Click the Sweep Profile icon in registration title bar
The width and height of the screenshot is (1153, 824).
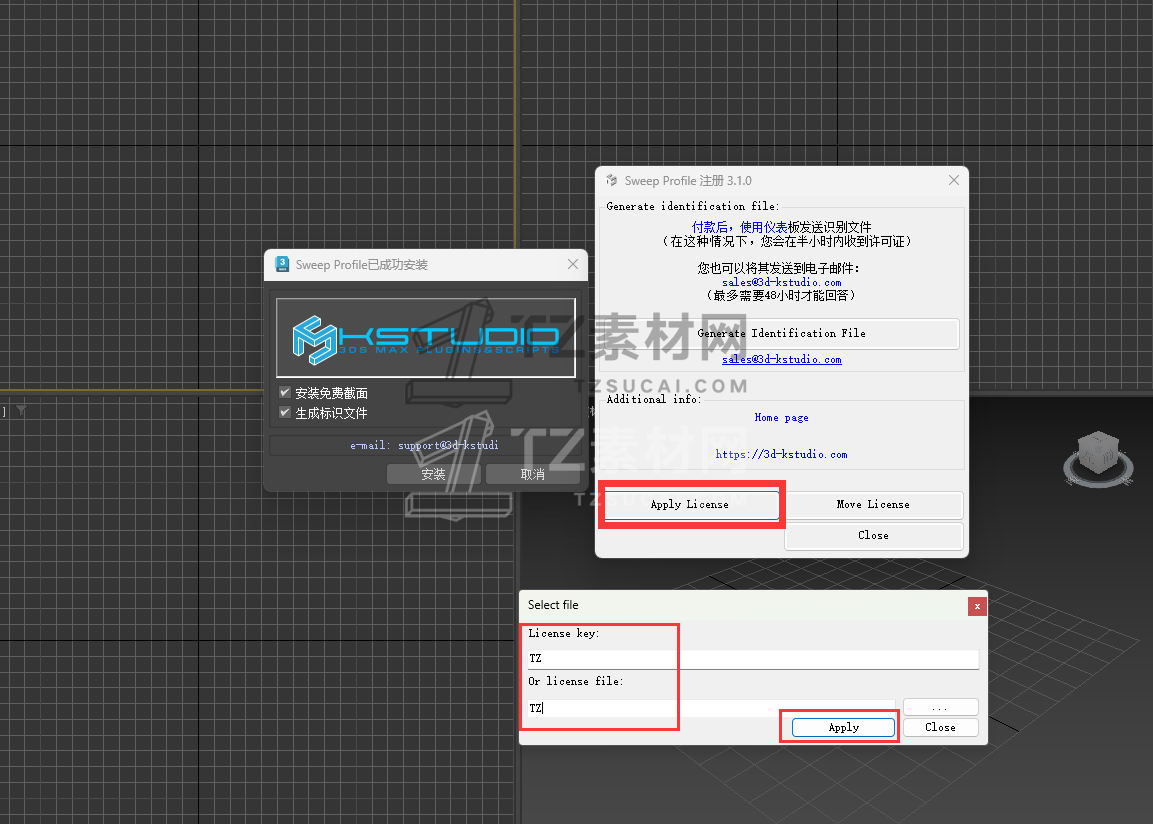pyautogui.click(x=612, y=180)
